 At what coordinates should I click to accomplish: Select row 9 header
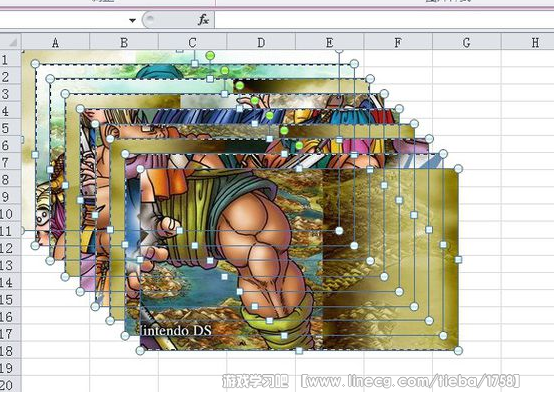(x=11, y=197)
